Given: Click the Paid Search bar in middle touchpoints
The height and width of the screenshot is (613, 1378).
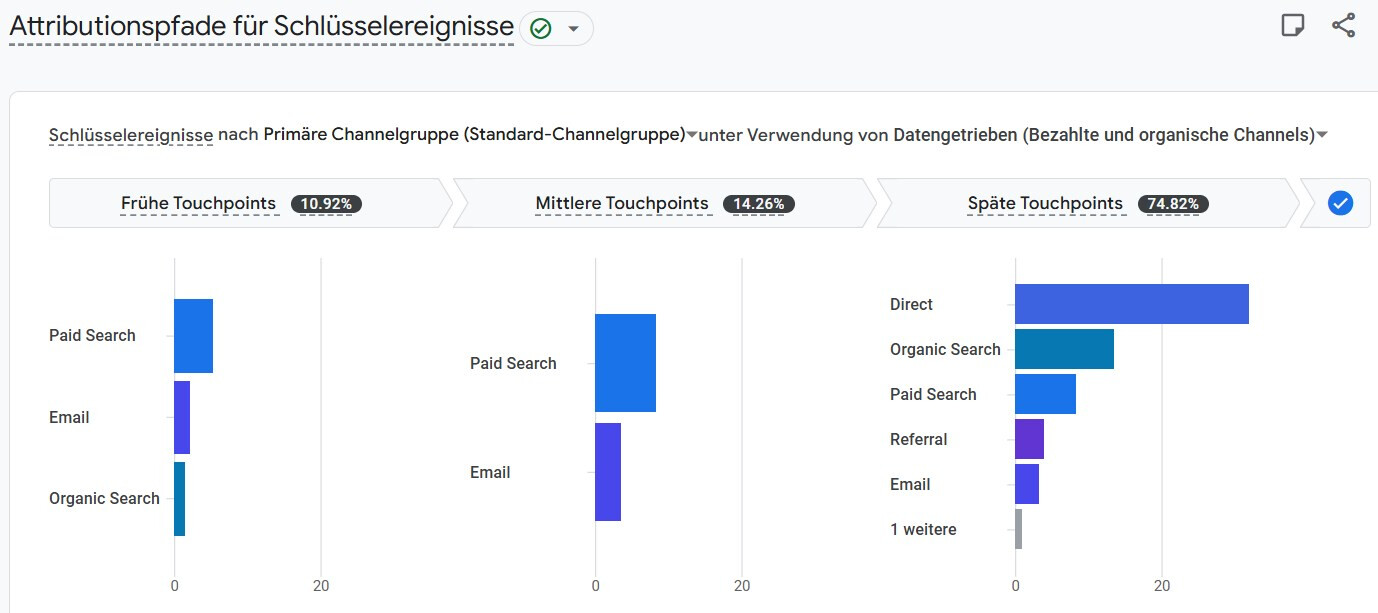Looking at the screenshot, I should [625, 363].
